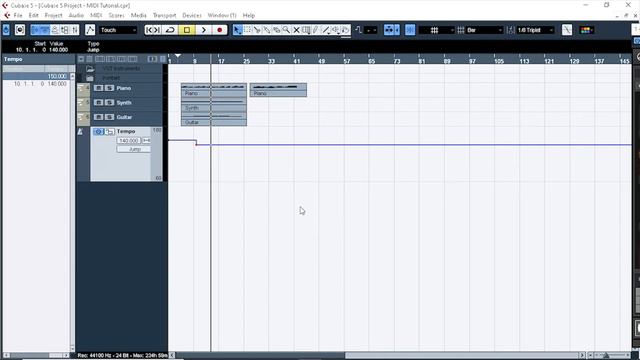Click the Stop transport button
Viewport: 640px width, 360px height.
[x=187, y=30]
